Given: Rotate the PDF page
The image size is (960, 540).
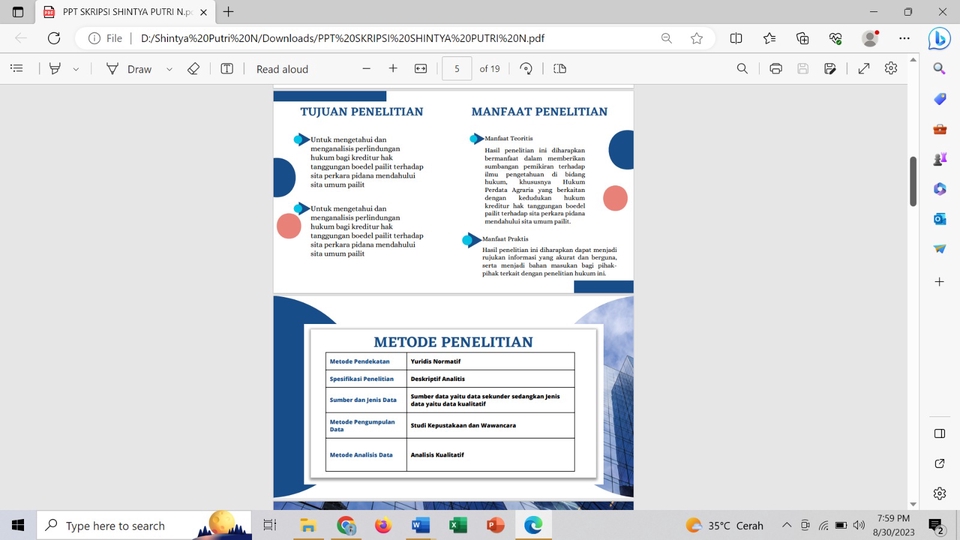Looking at the screenshot, I should [526, 69].
